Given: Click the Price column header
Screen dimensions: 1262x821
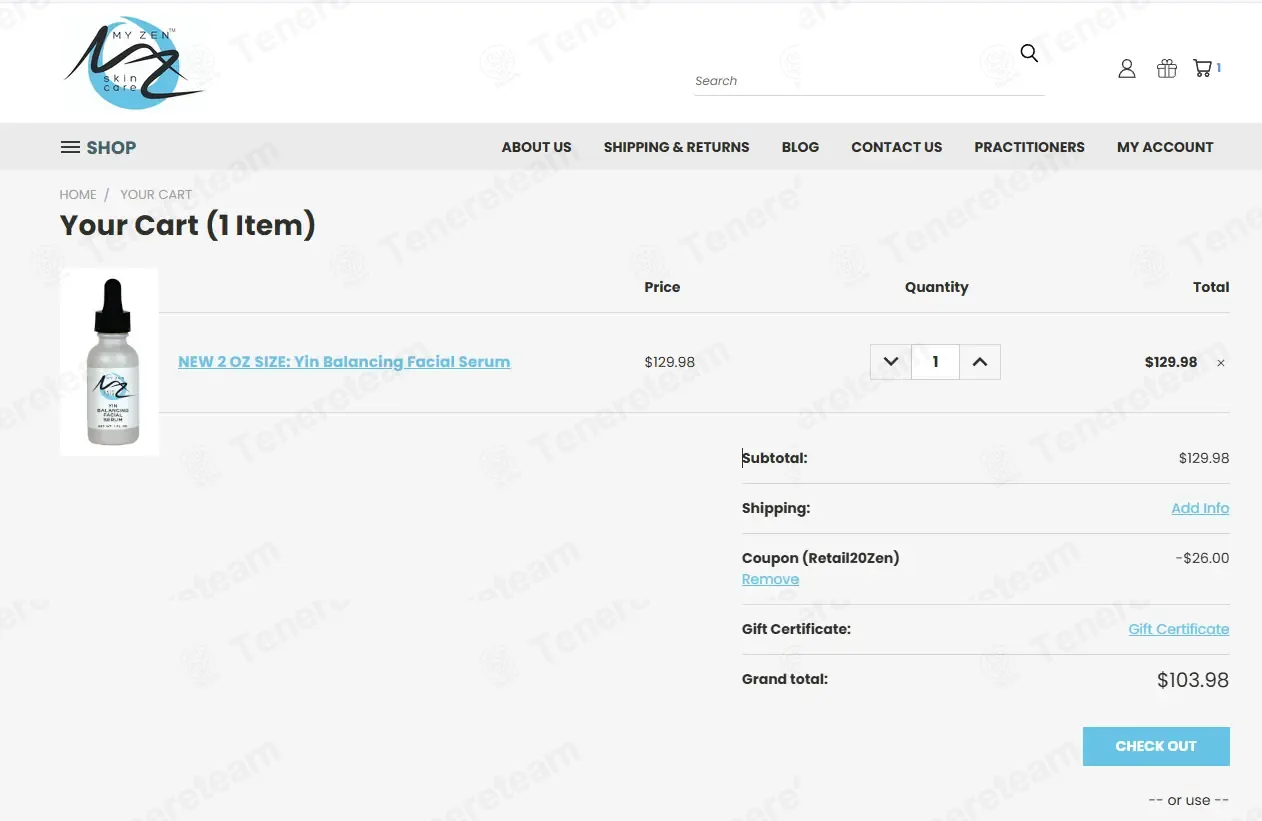Looking at the screenshot, I should click(x=662, y=287).
